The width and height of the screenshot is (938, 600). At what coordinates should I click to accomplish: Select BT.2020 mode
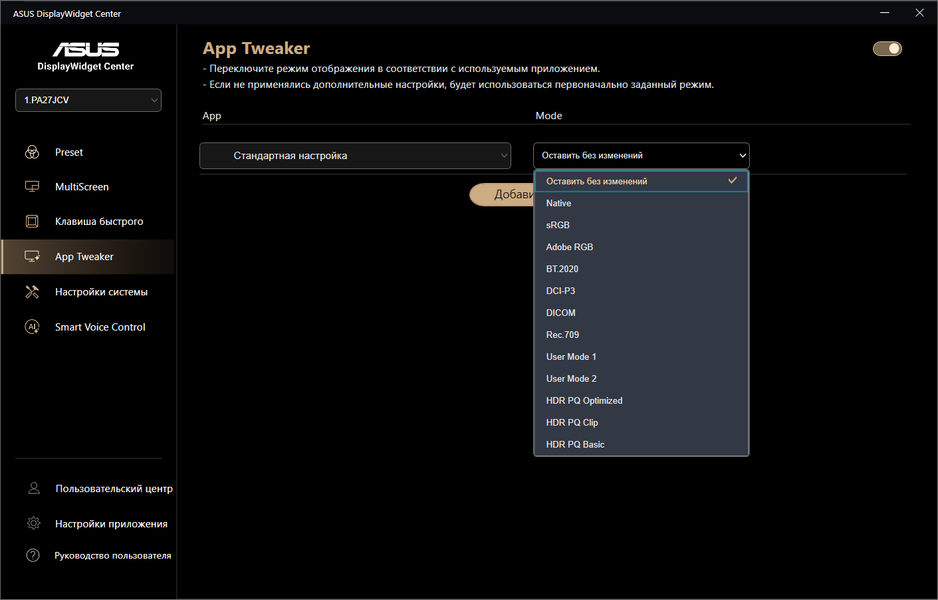click(x=641, y=269)
